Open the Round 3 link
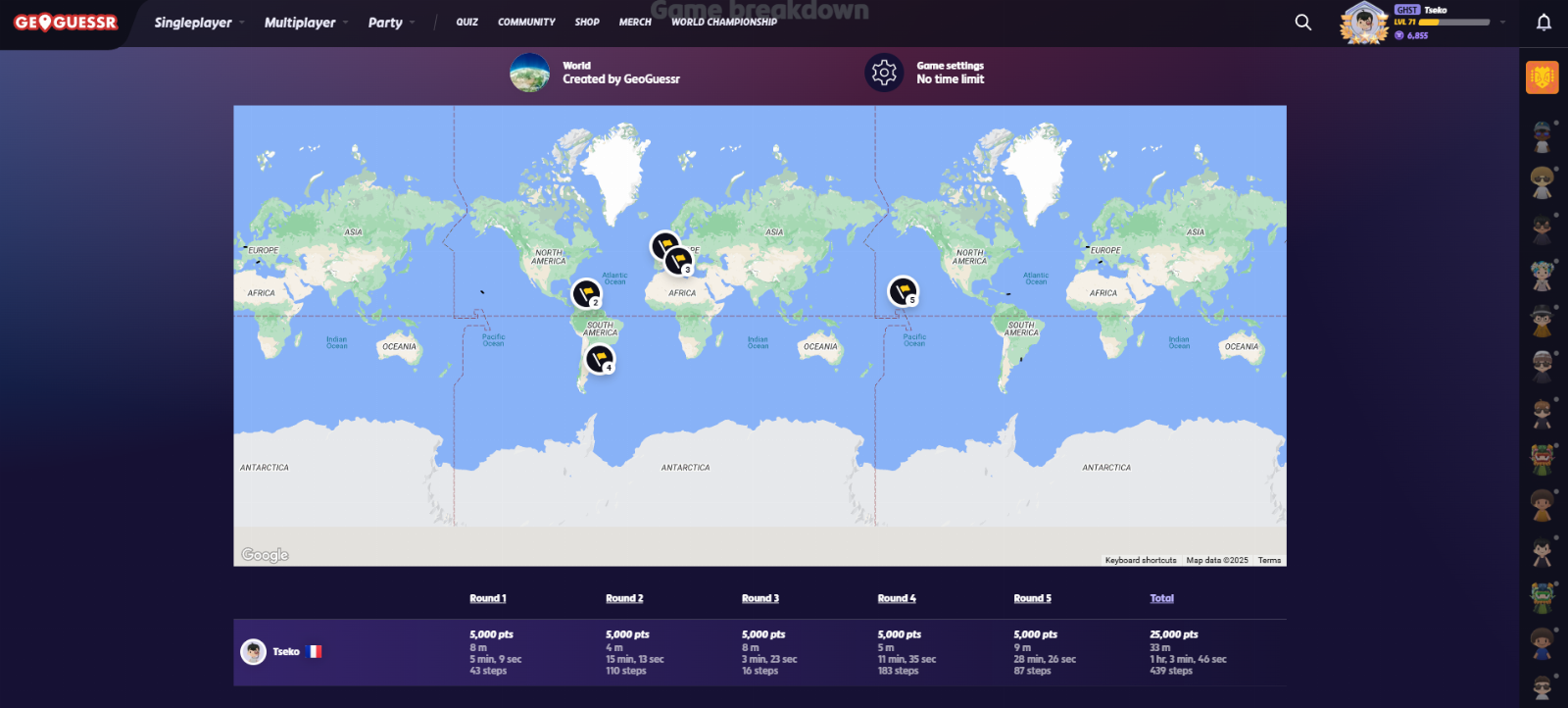The width and height of the screenshot is (1568, 708). pos(759,598)
